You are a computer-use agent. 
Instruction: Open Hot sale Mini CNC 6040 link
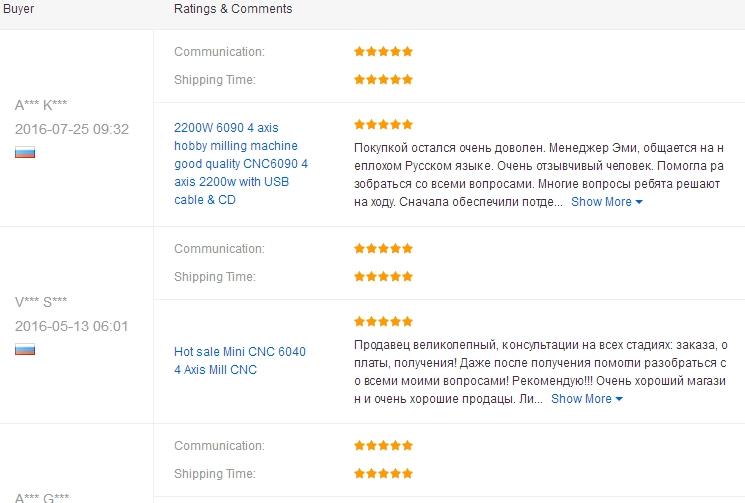click(x=240, y=361)
